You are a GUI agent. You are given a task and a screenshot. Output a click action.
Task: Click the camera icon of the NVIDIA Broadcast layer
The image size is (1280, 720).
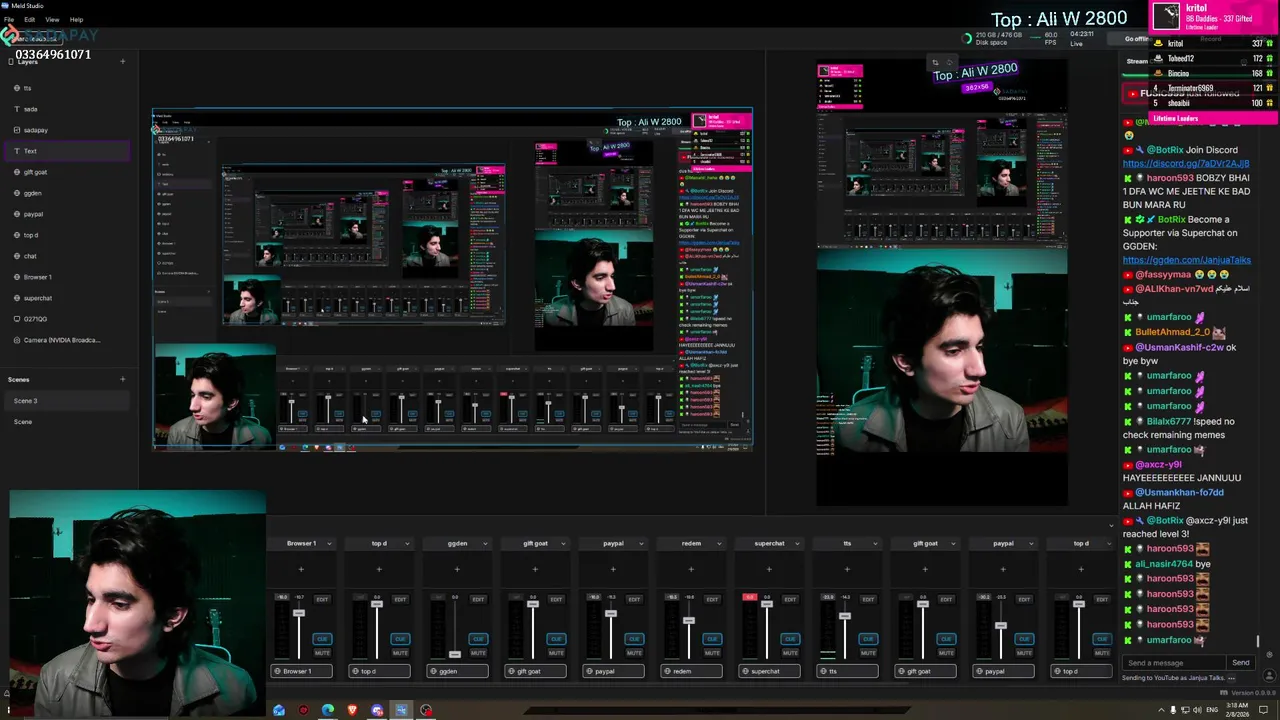[16, 340]
